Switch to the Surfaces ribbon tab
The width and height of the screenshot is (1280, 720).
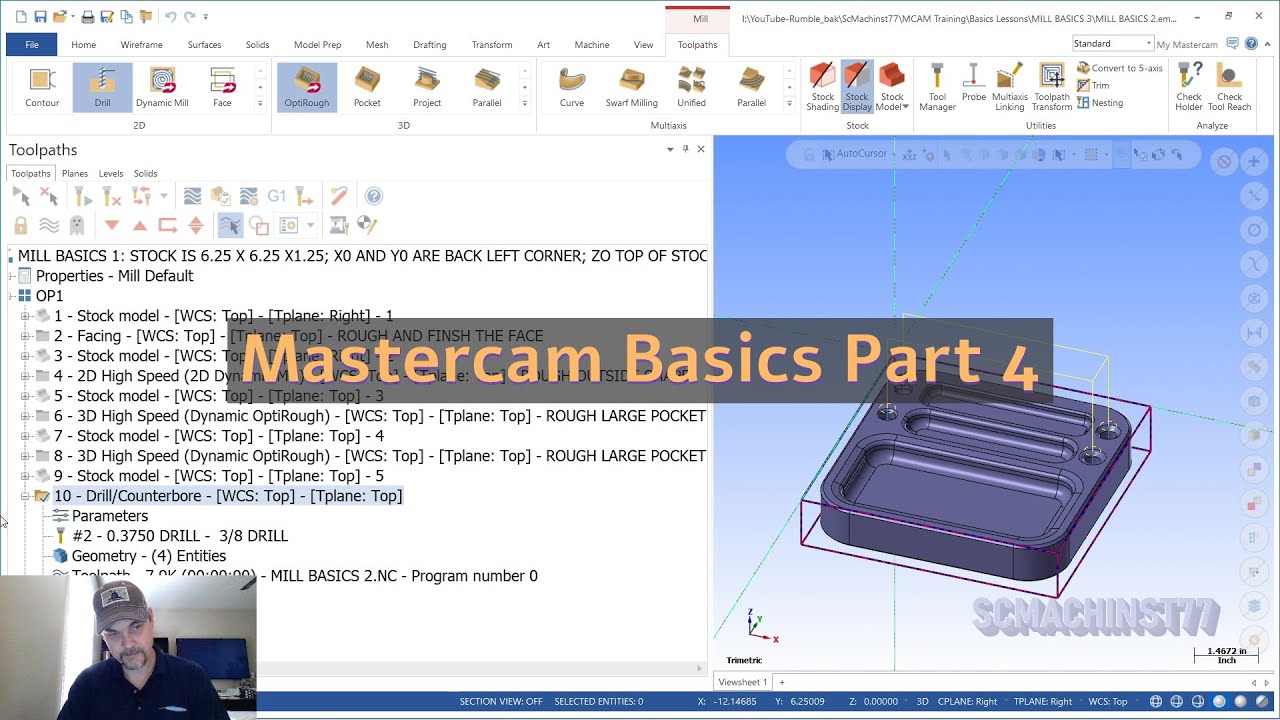pos(204,44)
